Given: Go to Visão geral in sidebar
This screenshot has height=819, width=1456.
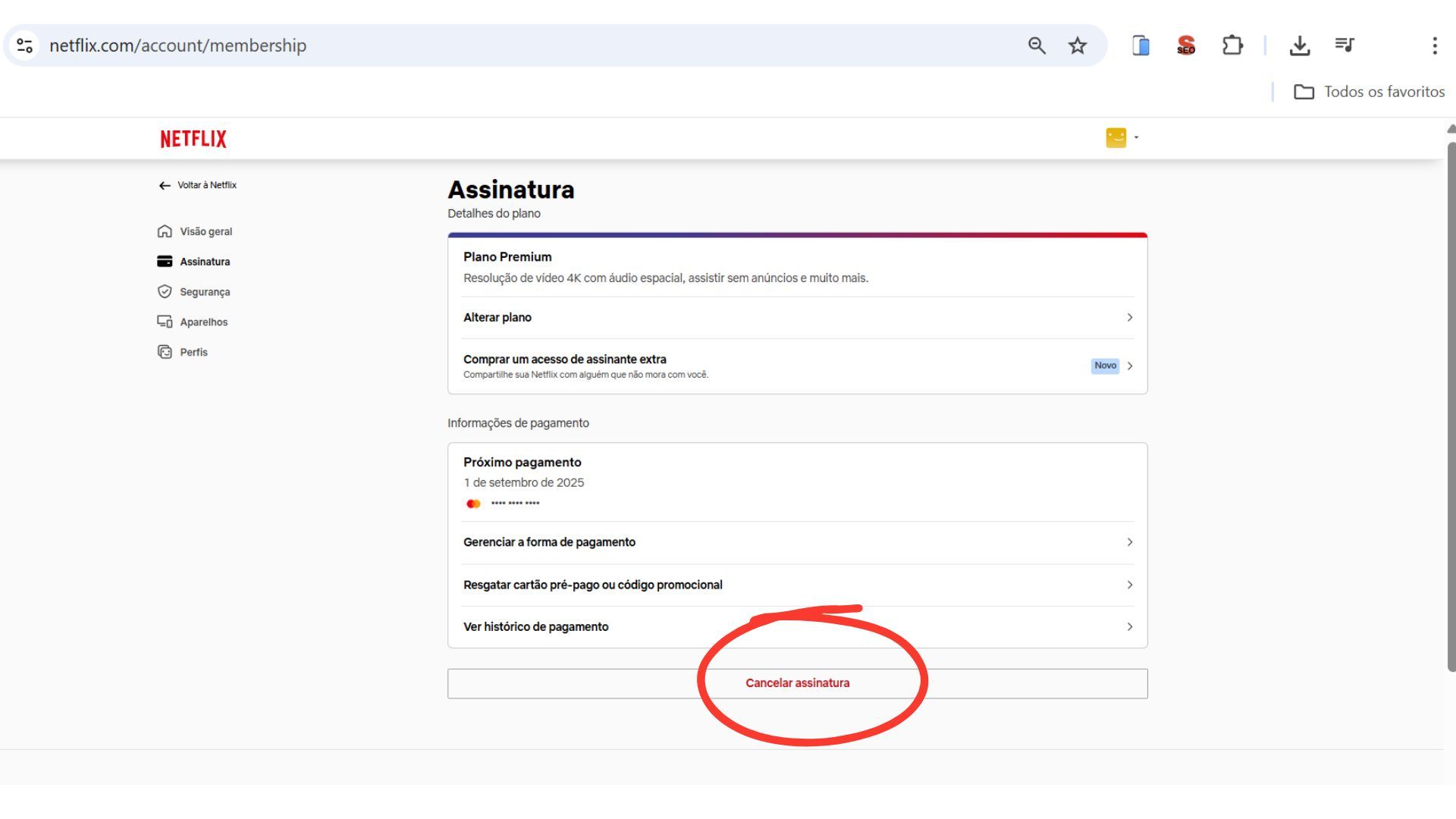Looking at the screenshot, I should click(x=206, y=231).
